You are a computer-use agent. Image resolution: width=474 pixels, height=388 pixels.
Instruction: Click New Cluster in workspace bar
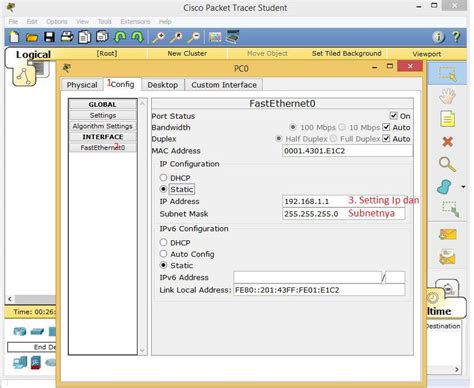(187, 53)
